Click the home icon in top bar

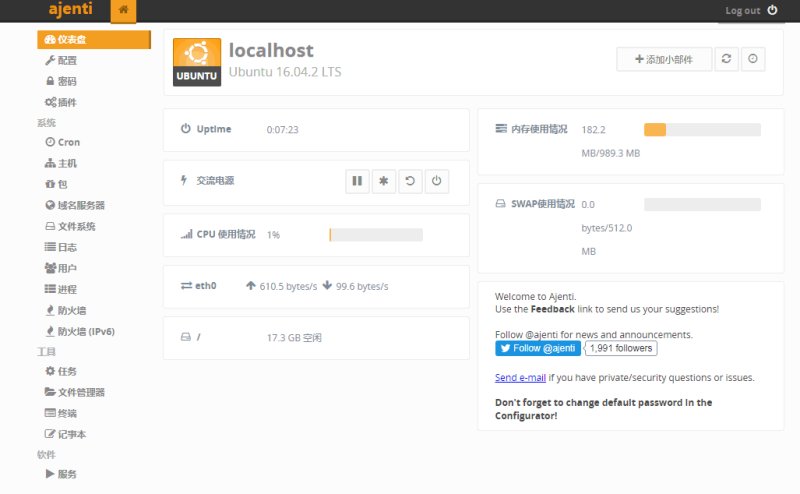click(123, 10)
